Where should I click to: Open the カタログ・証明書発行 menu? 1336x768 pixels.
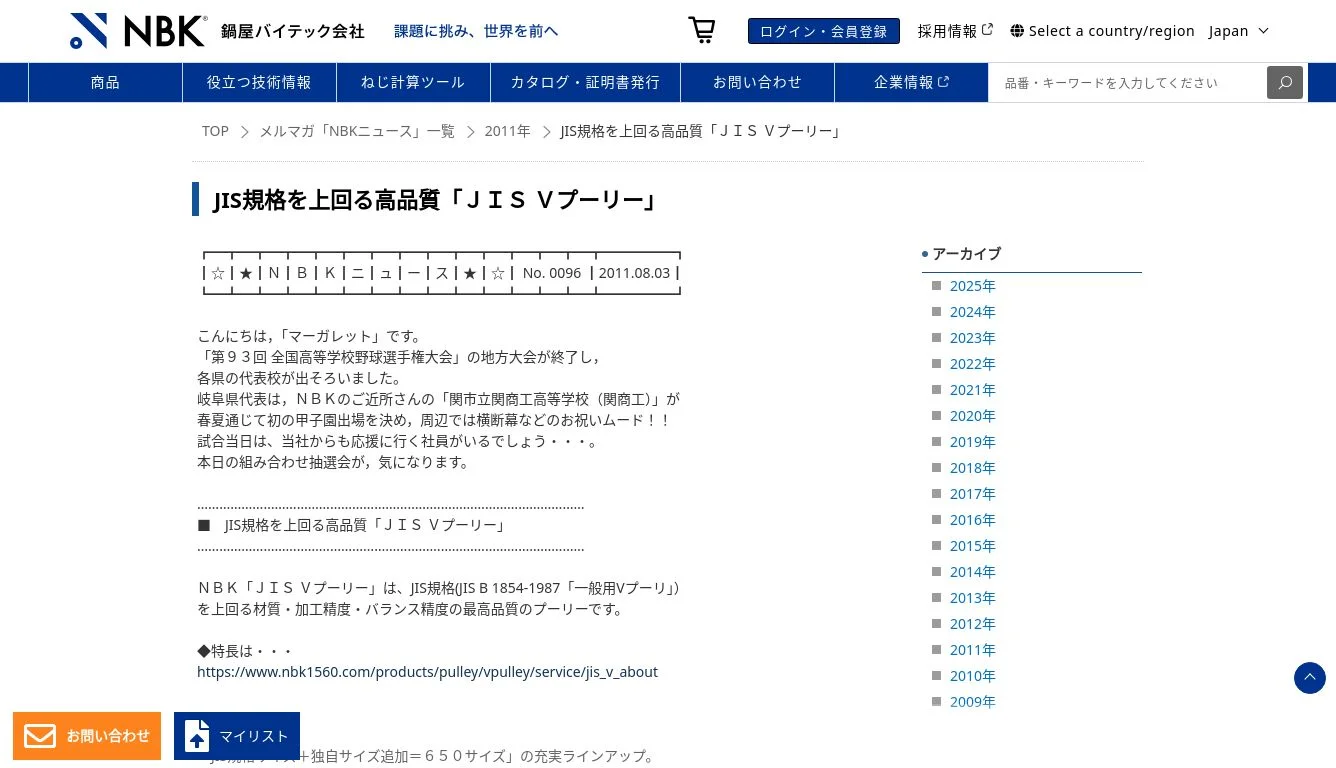[x=585, y=82]
